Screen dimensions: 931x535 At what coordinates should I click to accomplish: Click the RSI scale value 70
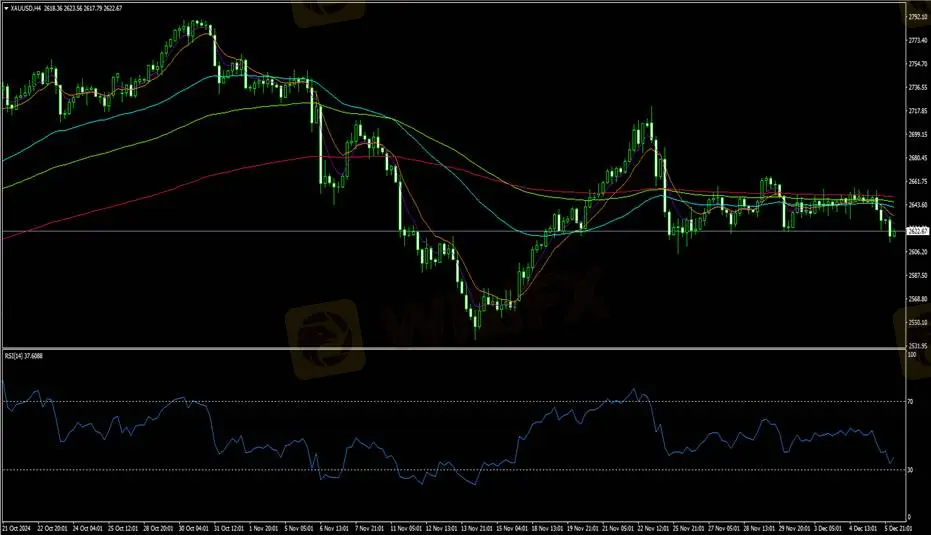coord(911,402)
